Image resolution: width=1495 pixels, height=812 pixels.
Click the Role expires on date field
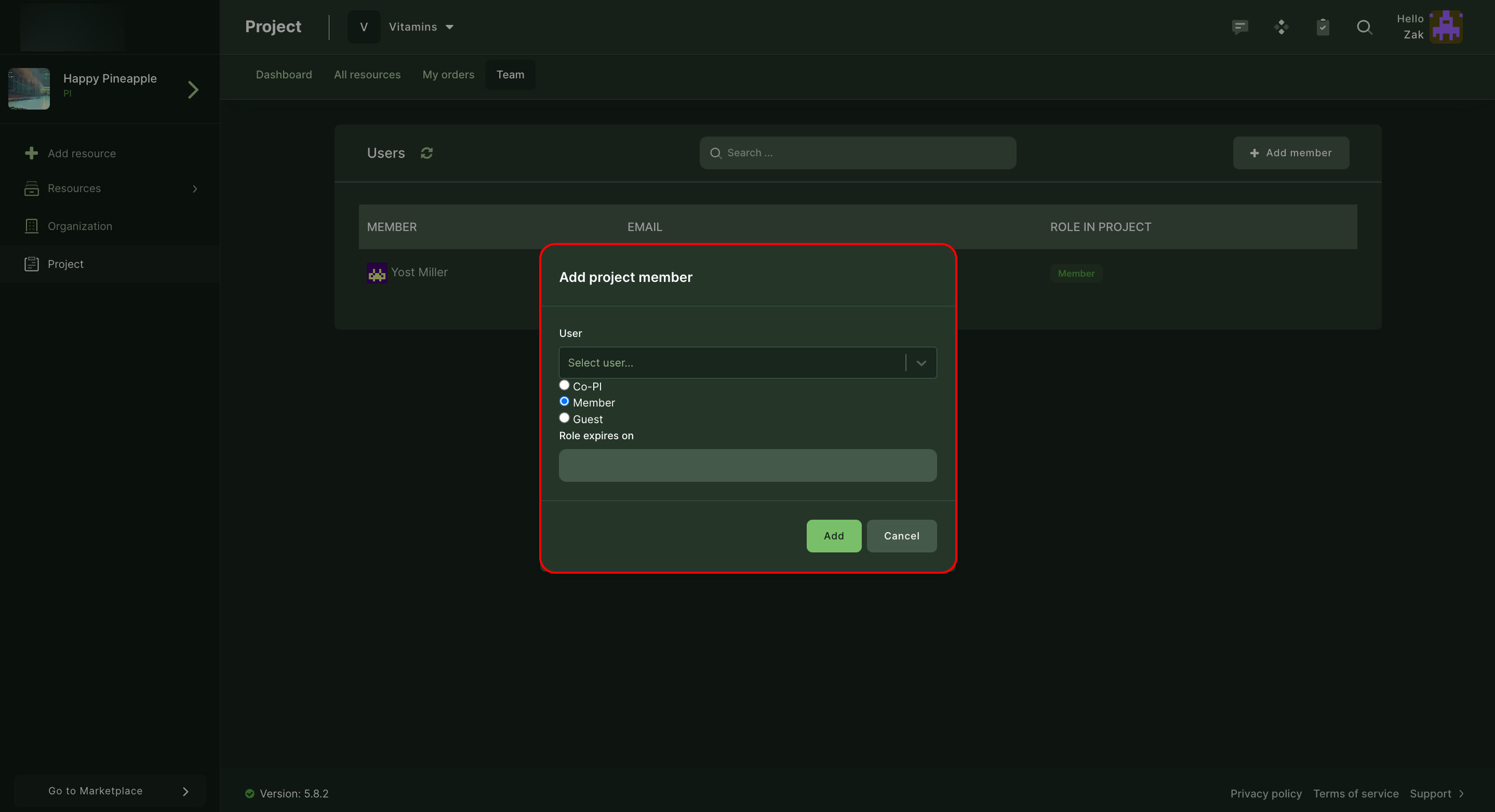pos(747,465)
